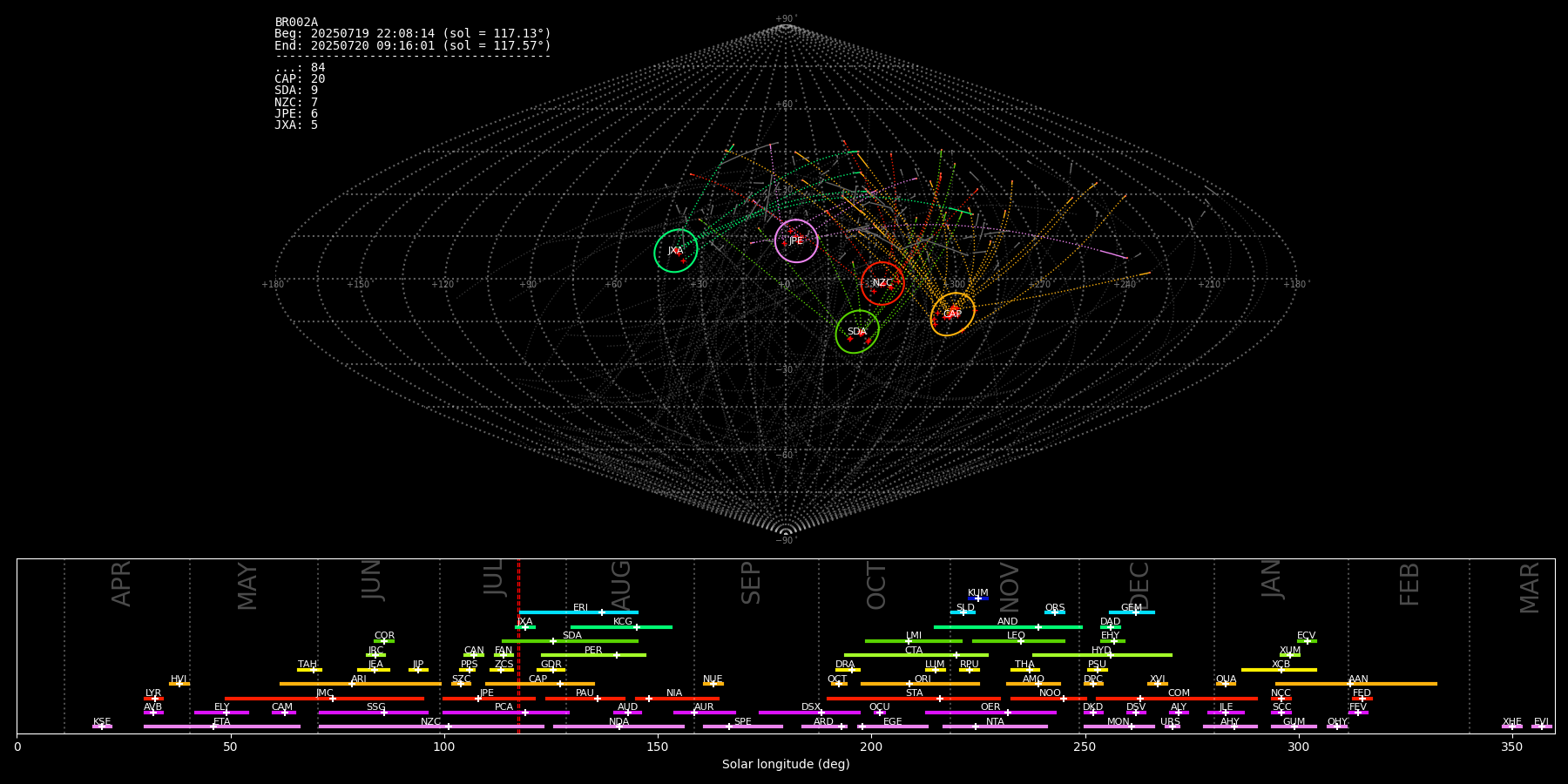This screenshot has width=1568, height=784.
Task: Select the KCG green bar in timeline
Action: pos(621,626)
